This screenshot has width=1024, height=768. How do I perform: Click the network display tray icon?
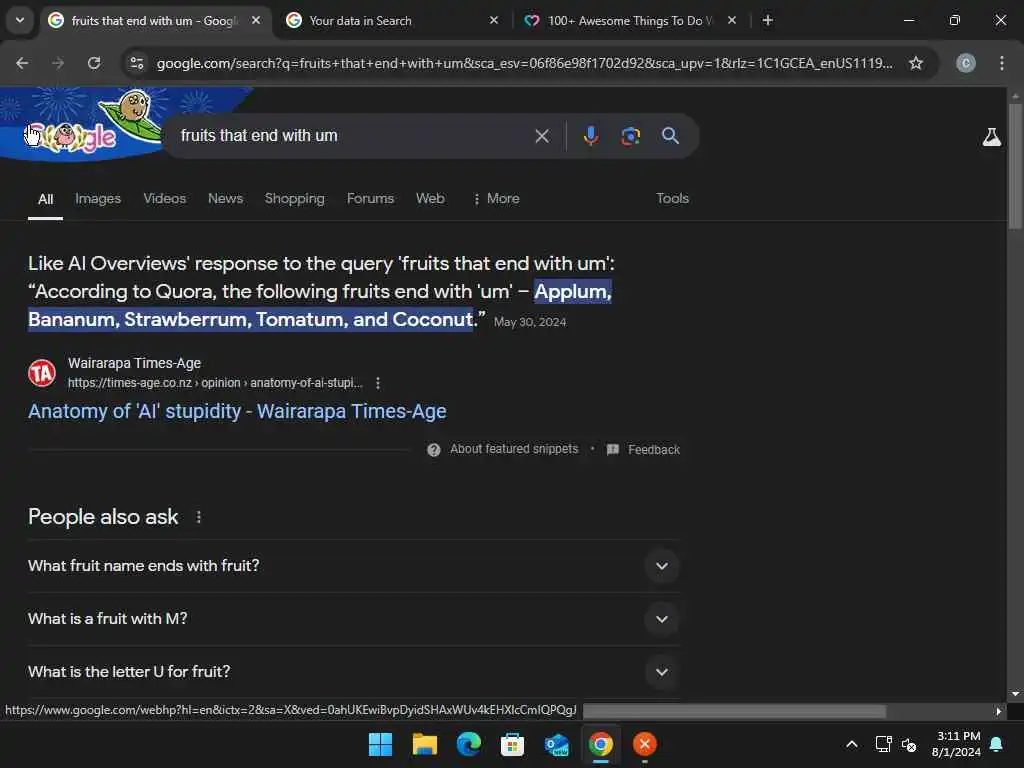point(883,744)
